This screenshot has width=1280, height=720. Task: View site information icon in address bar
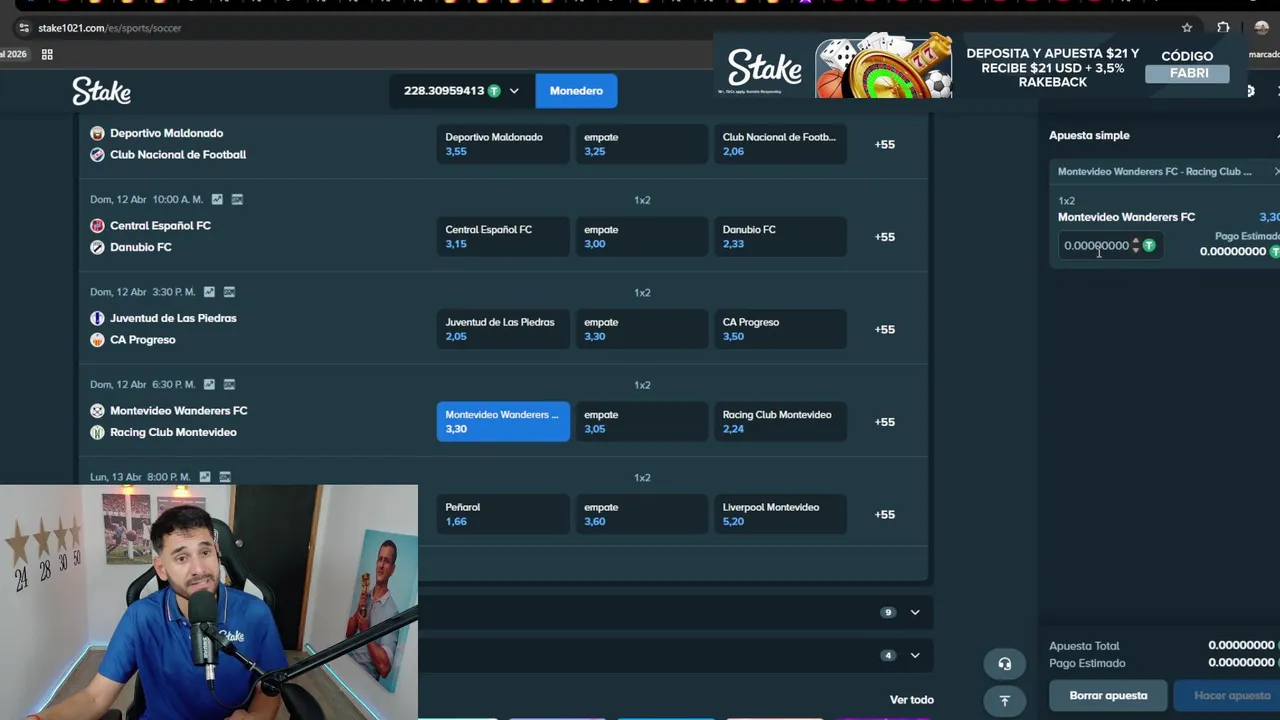click(x=24, y=28)
